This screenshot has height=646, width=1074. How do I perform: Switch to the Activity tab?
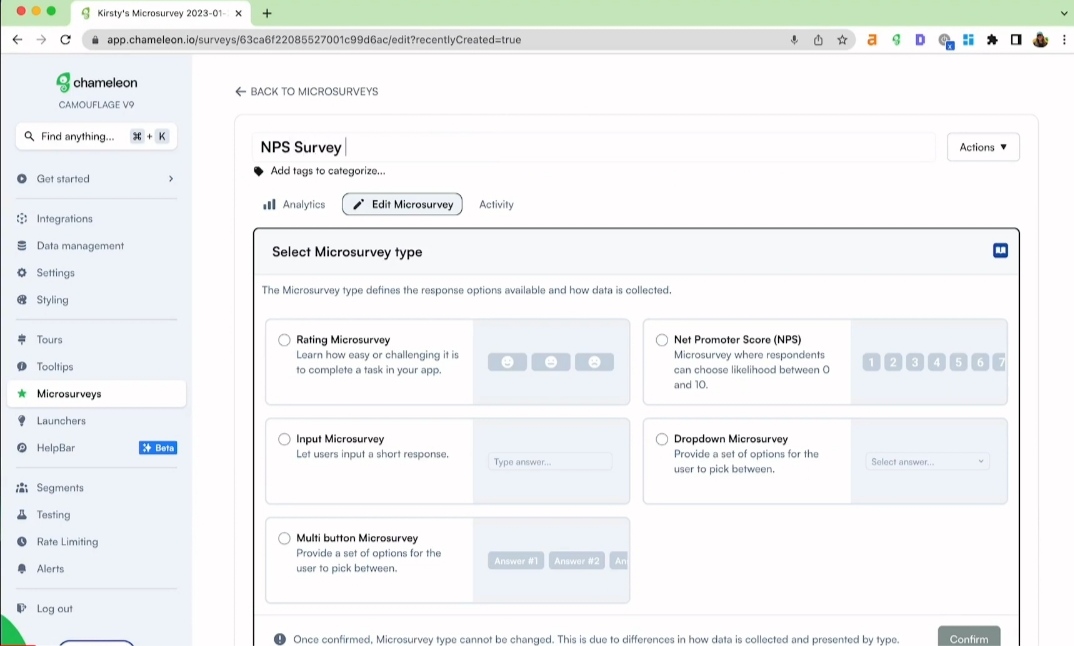496,204
